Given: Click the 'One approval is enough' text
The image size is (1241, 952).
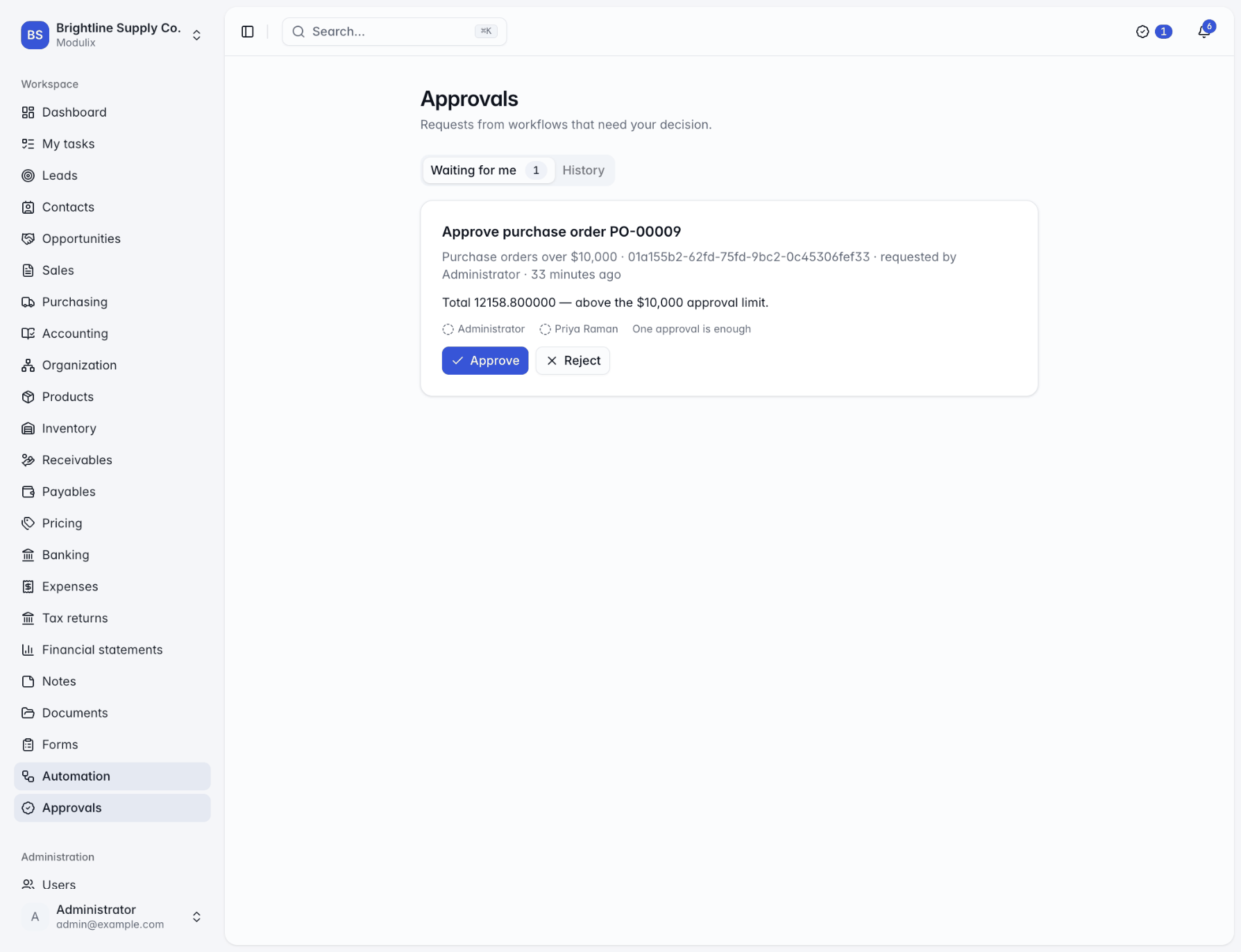Looking at the screenshot, I should point(691,329).
